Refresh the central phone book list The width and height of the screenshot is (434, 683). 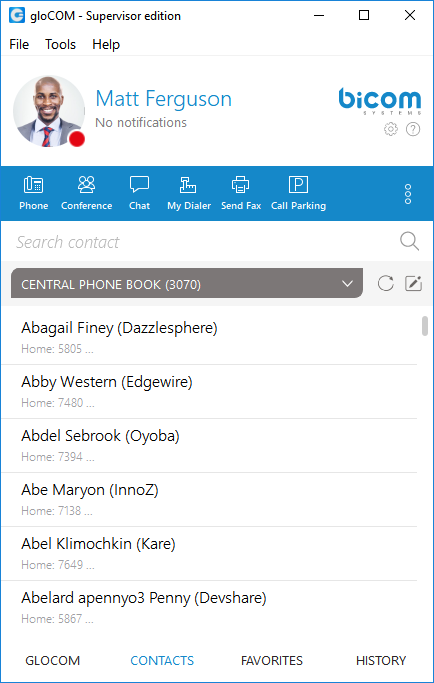[386, 284]
